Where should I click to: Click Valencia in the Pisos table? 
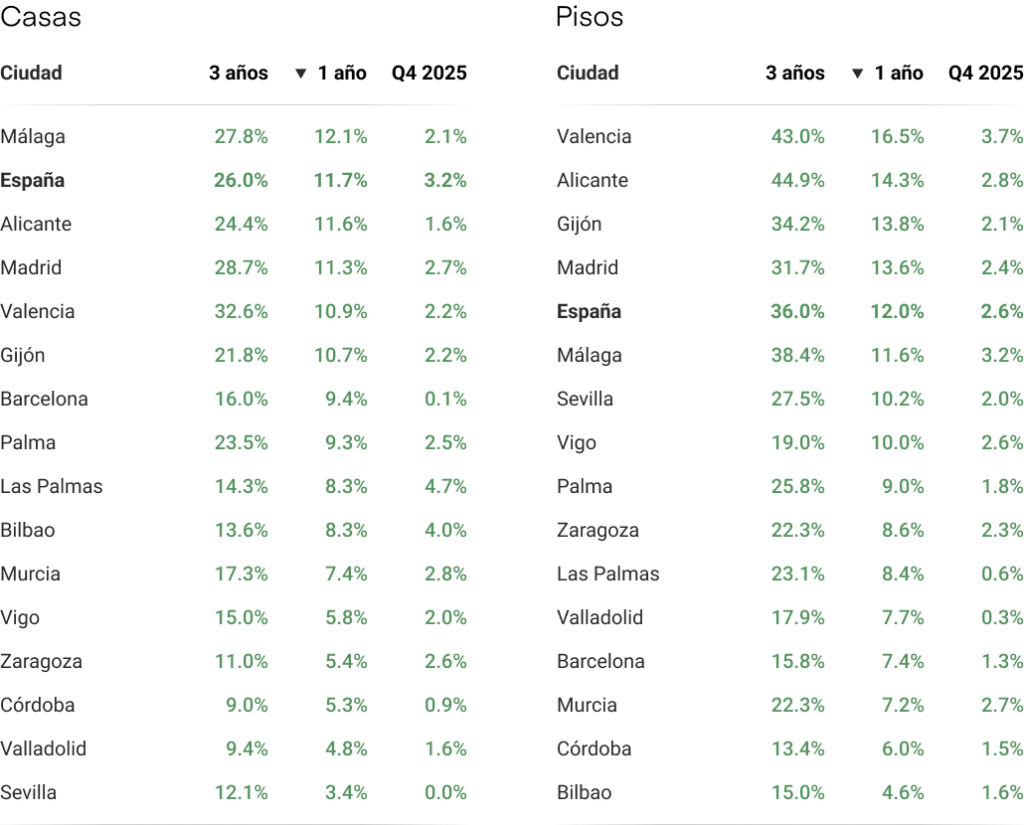click(x=594, y=137)
